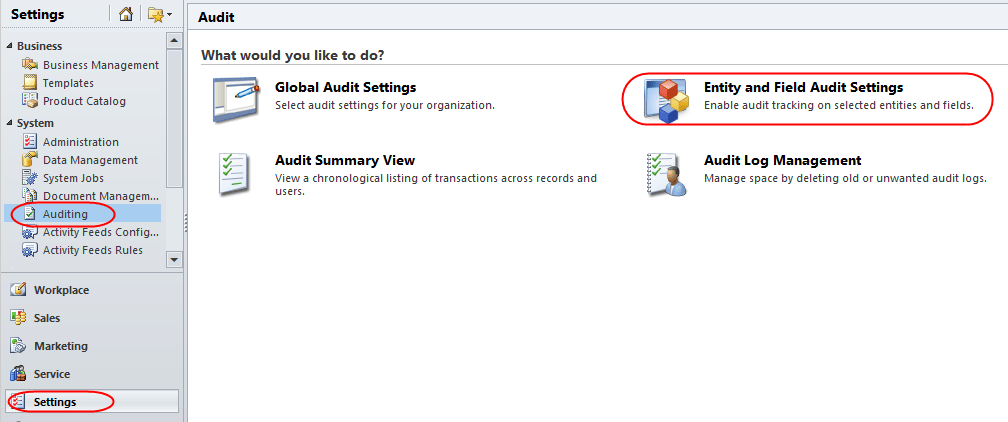Click the Product Catalog icon
This screenshot has width=1008, height=422.
(30, 100)
